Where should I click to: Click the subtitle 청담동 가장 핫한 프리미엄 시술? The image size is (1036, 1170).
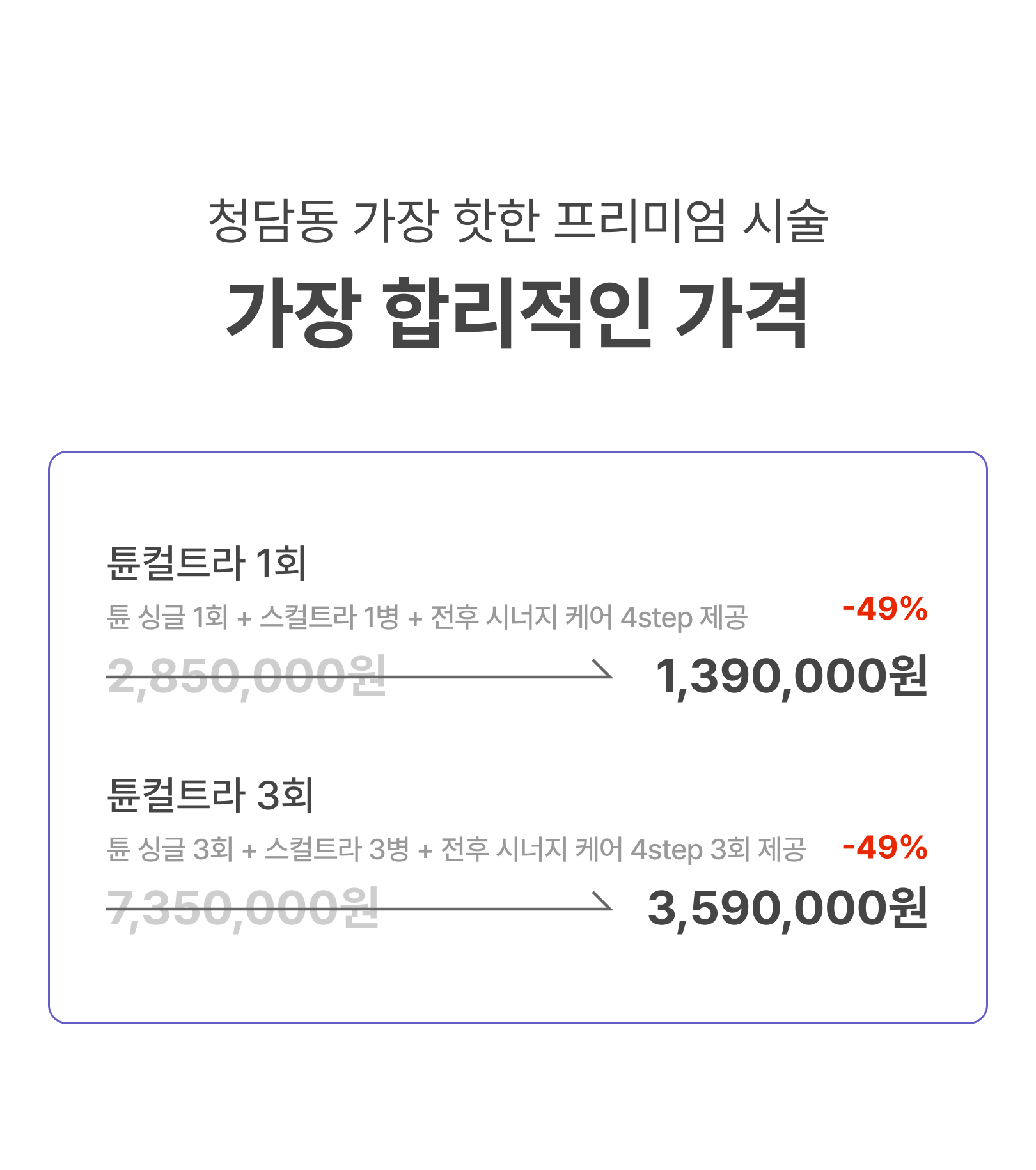[518, 221]
